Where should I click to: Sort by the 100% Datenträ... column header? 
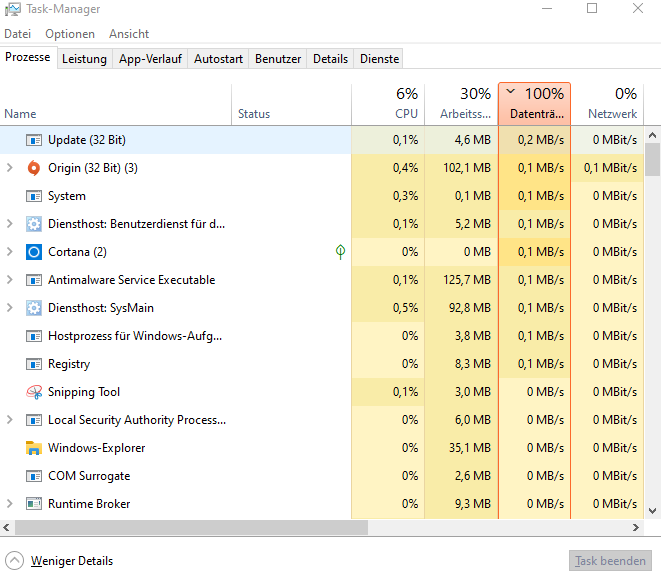[x=535, y=105]
